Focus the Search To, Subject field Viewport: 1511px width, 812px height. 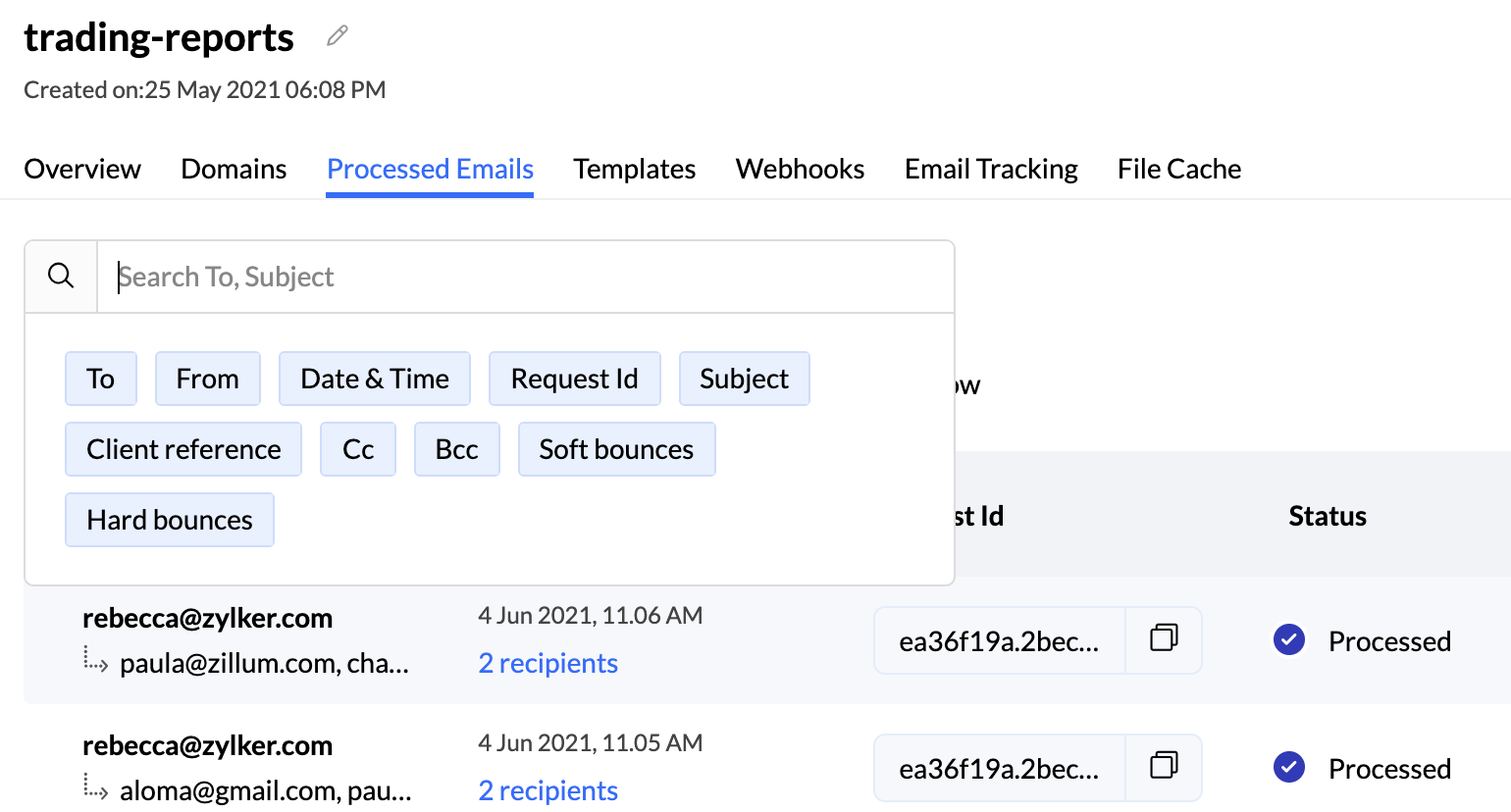pos(525,277)
